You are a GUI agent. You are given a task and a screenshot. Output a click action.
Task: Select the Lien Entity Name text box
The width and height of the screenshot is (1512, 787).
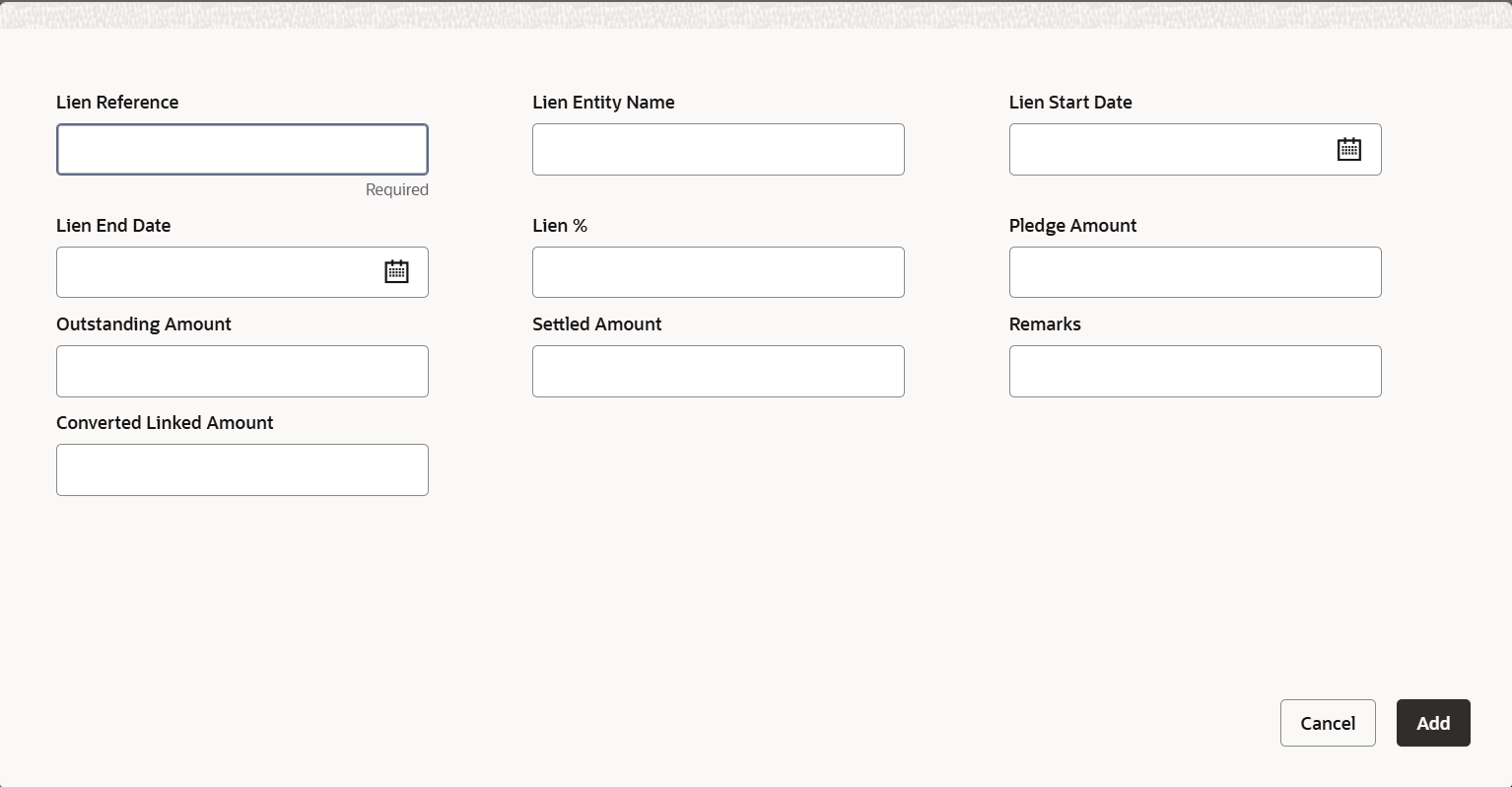click(x=719, y=149)
